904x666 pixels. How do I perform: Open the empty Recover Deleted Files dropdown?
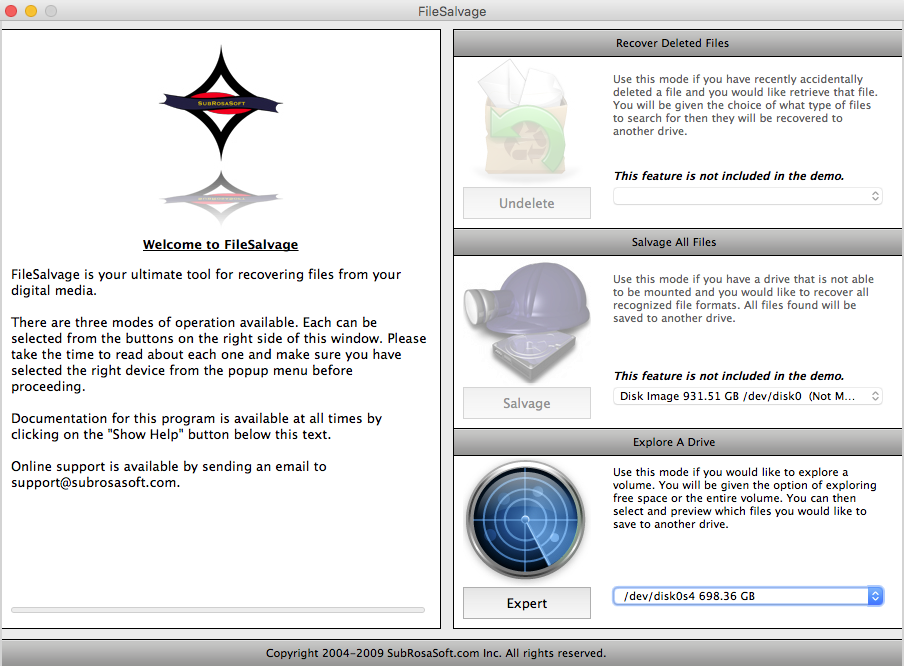coord(747,196)
